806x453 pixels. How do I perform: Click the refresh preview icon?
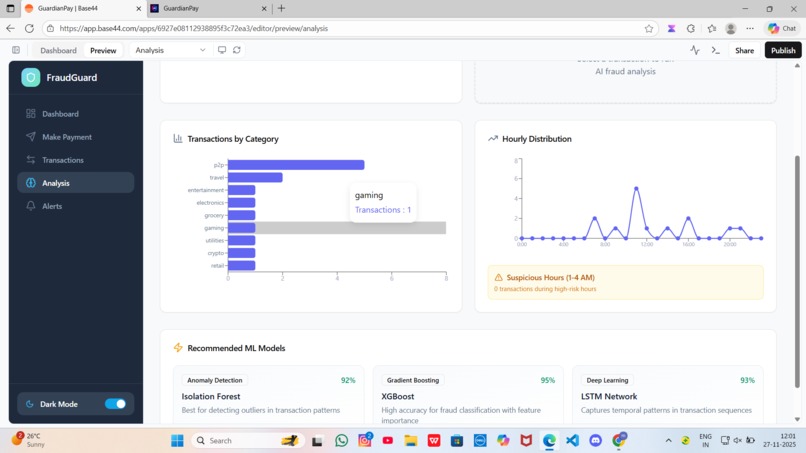pos(236,50)
